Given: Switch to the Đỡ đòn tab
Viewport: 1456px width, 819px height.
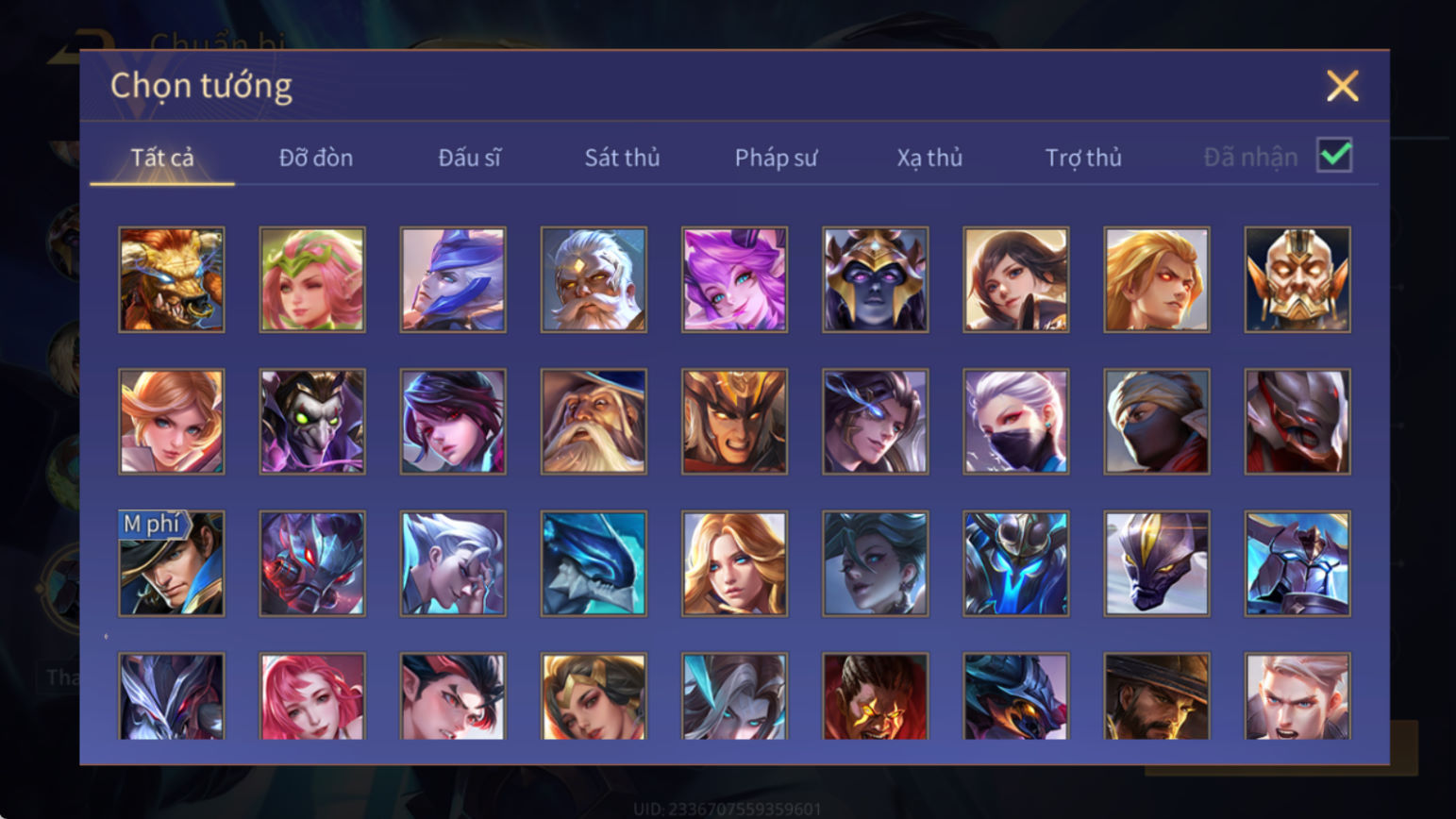Looking at the screenshot, I should pyautogui.click(x=316, y=158).
